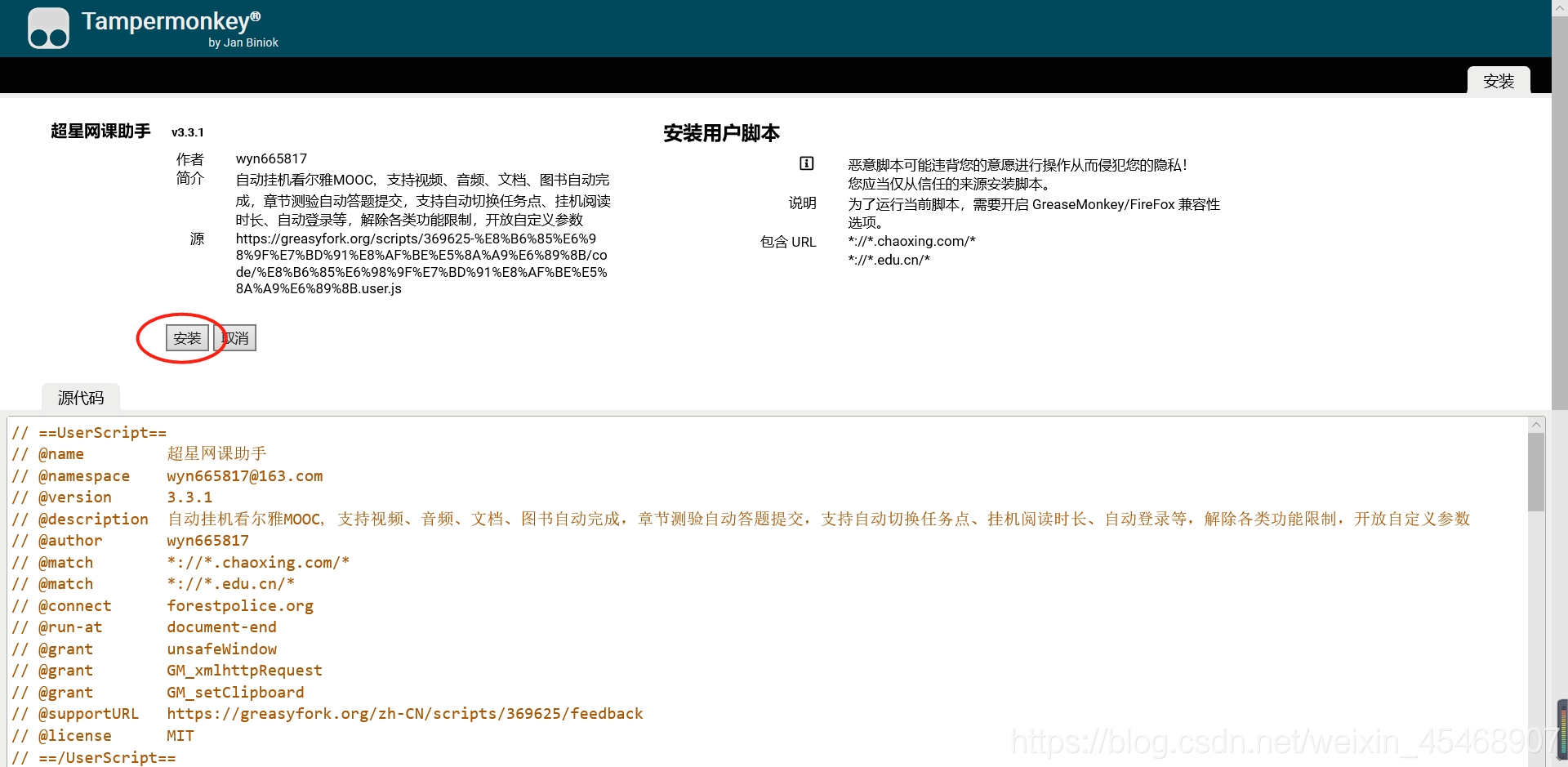Click the @supportURL greasyfork feedback link text
1568x767 pixels.
pos(405,714)
